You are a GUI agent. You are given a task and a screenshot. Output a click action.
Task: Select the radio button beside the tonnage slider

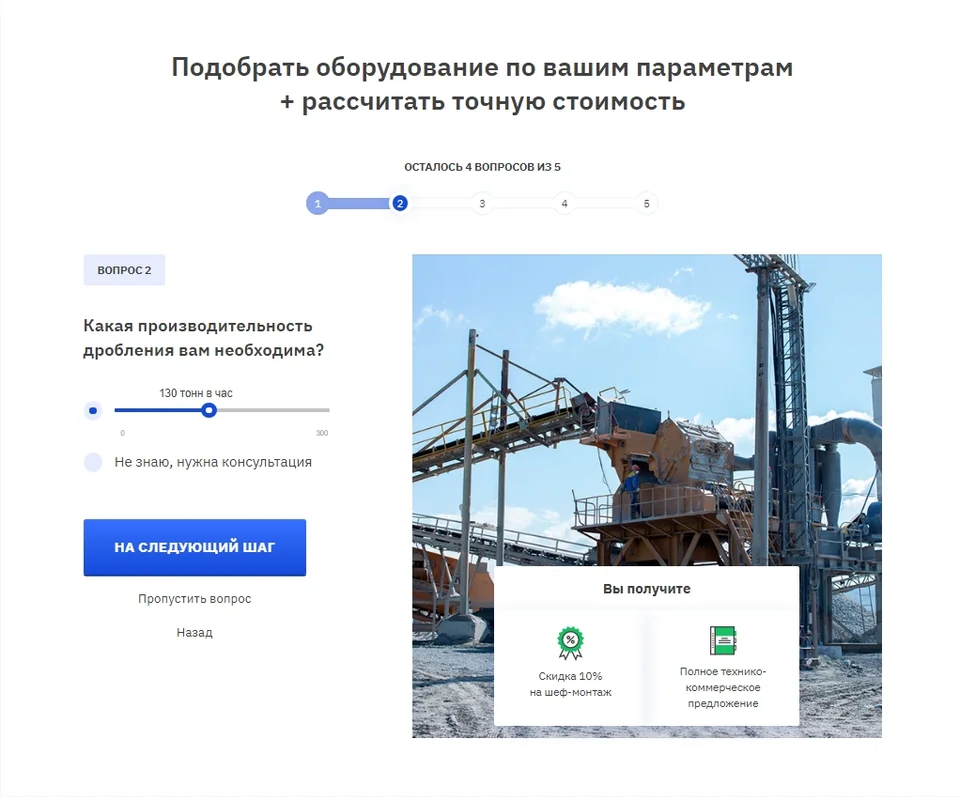pyautogui.click(x=93, y=411)
